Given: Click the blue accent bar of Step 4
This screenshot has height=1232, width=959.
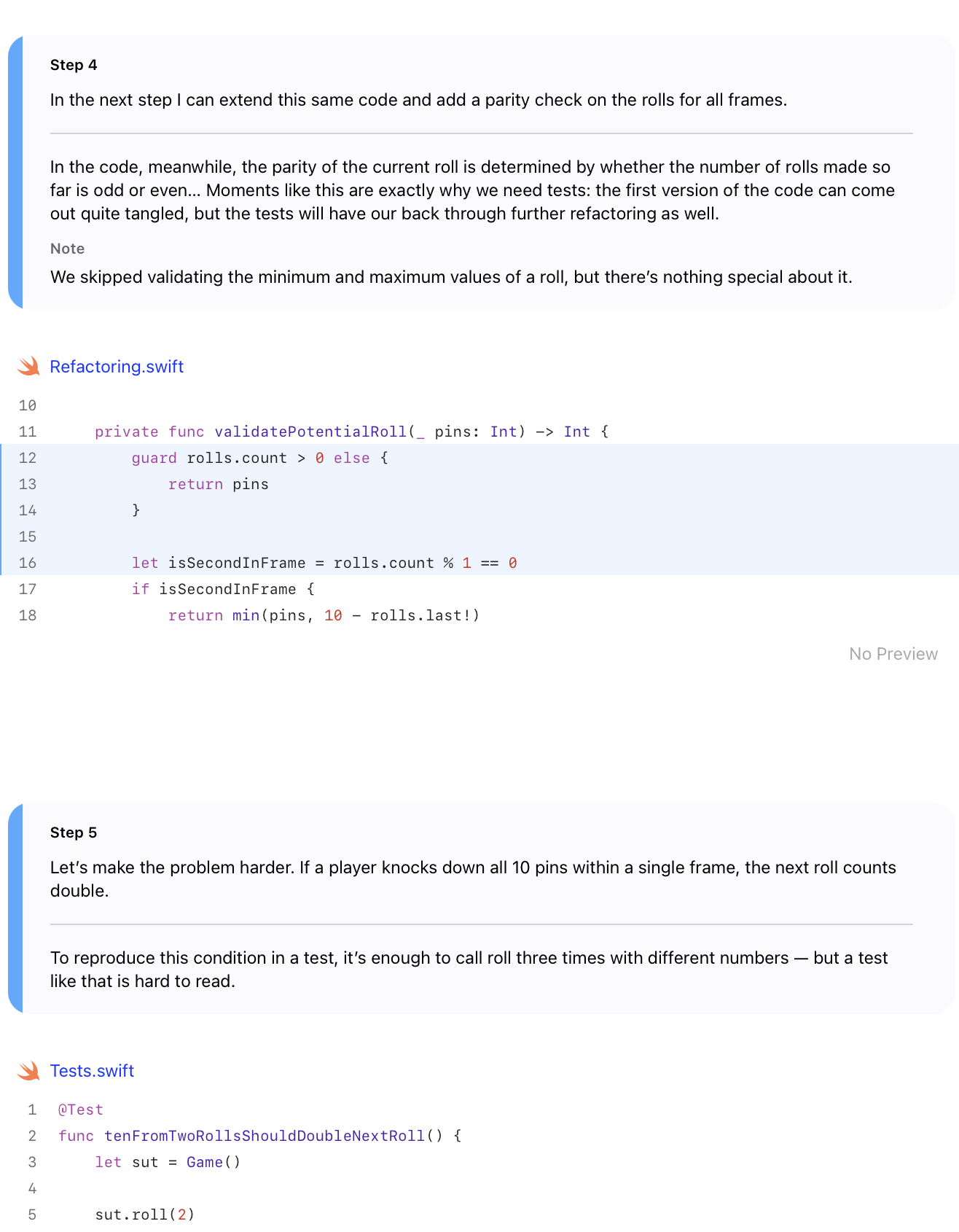Looking at the screenshot, I should tap(15, 172).
